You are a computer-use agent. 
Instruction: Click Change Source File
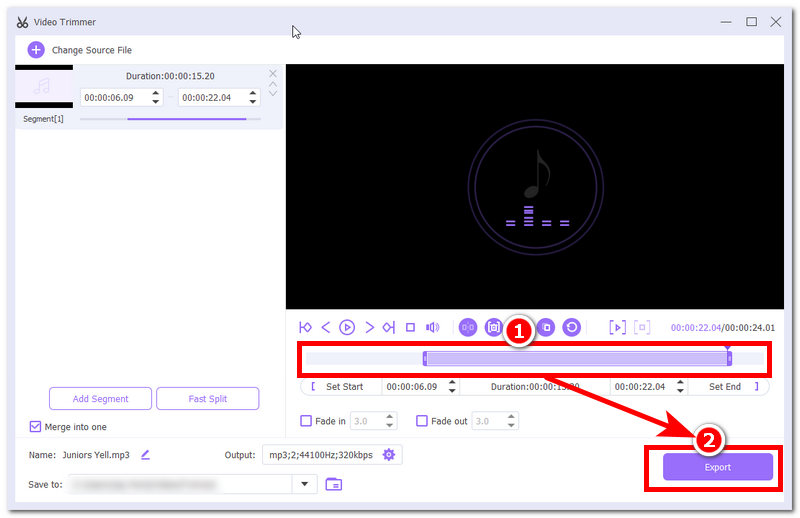tap(80, 50)
